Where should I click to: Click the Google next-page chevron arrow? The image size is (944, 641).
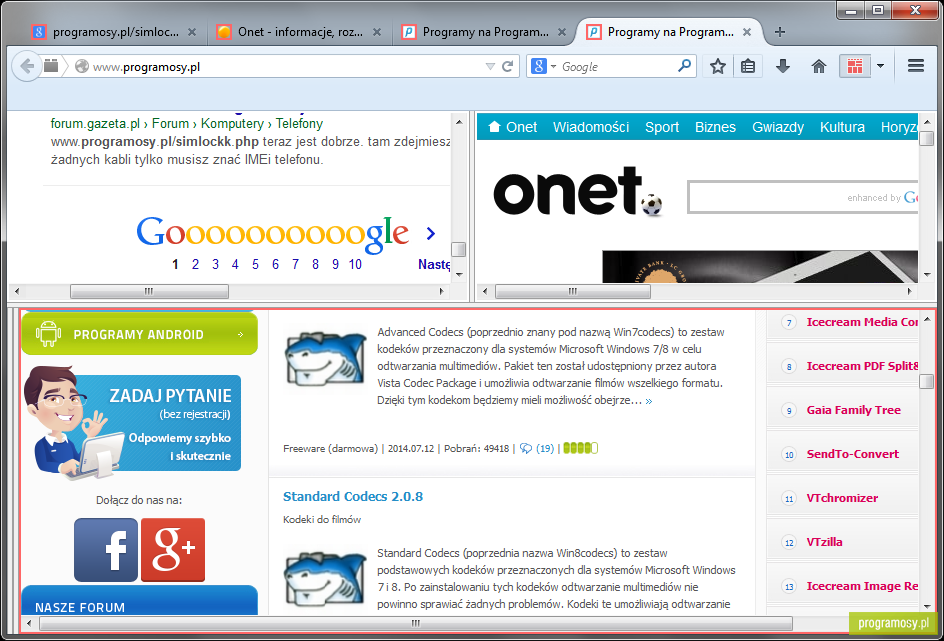430,233
